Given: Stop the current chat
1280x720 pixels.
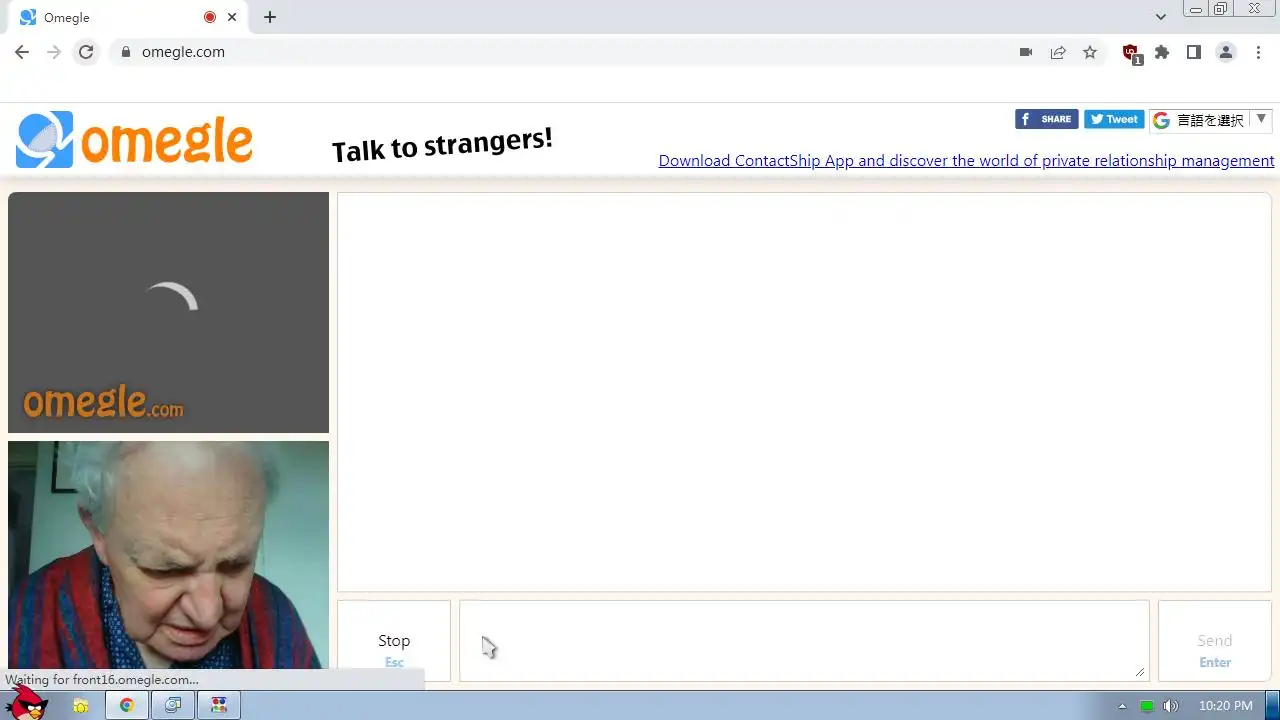Looking at the screenshot, I should 394,641.
